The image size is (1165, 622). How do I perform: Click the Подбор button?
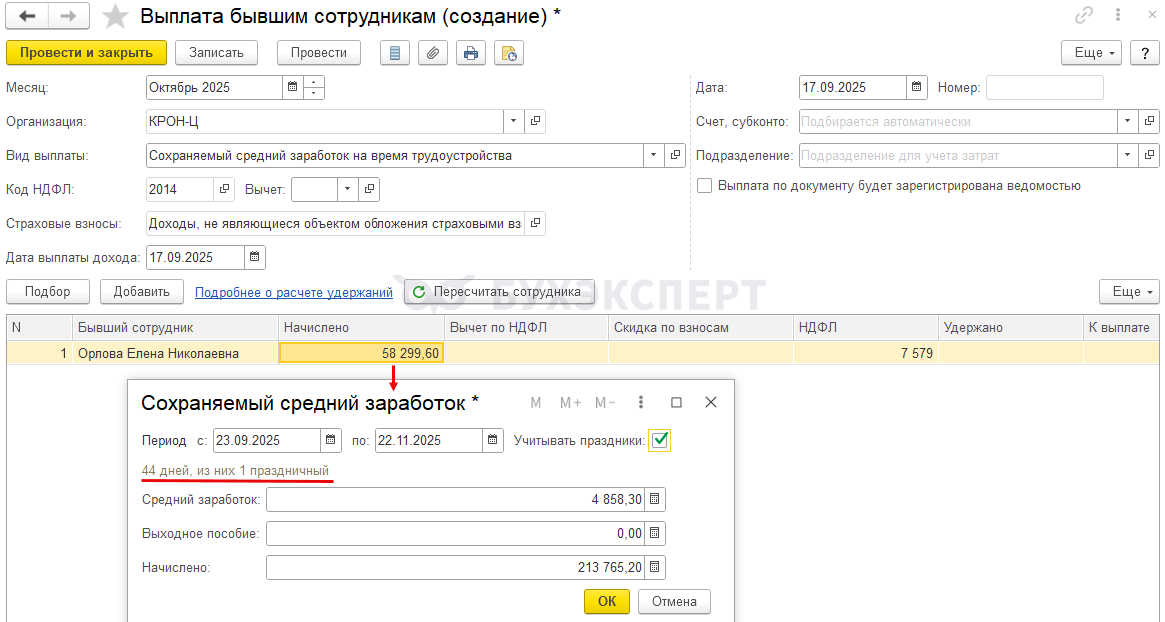[48, 291]
